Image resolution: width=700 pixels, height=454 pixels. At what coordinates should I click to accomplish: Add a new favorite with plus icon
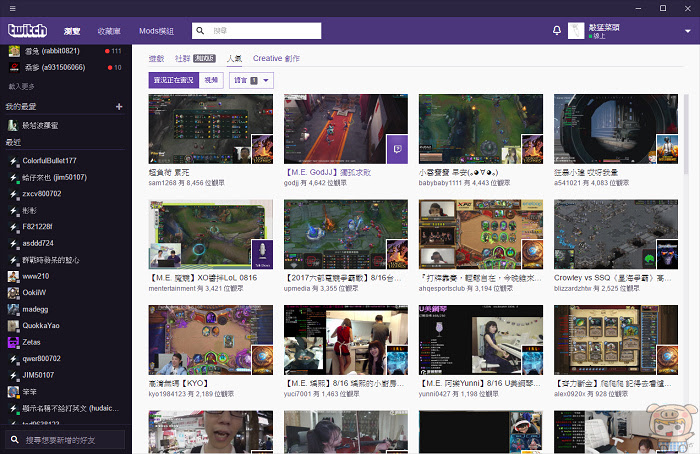coord(119,106)
